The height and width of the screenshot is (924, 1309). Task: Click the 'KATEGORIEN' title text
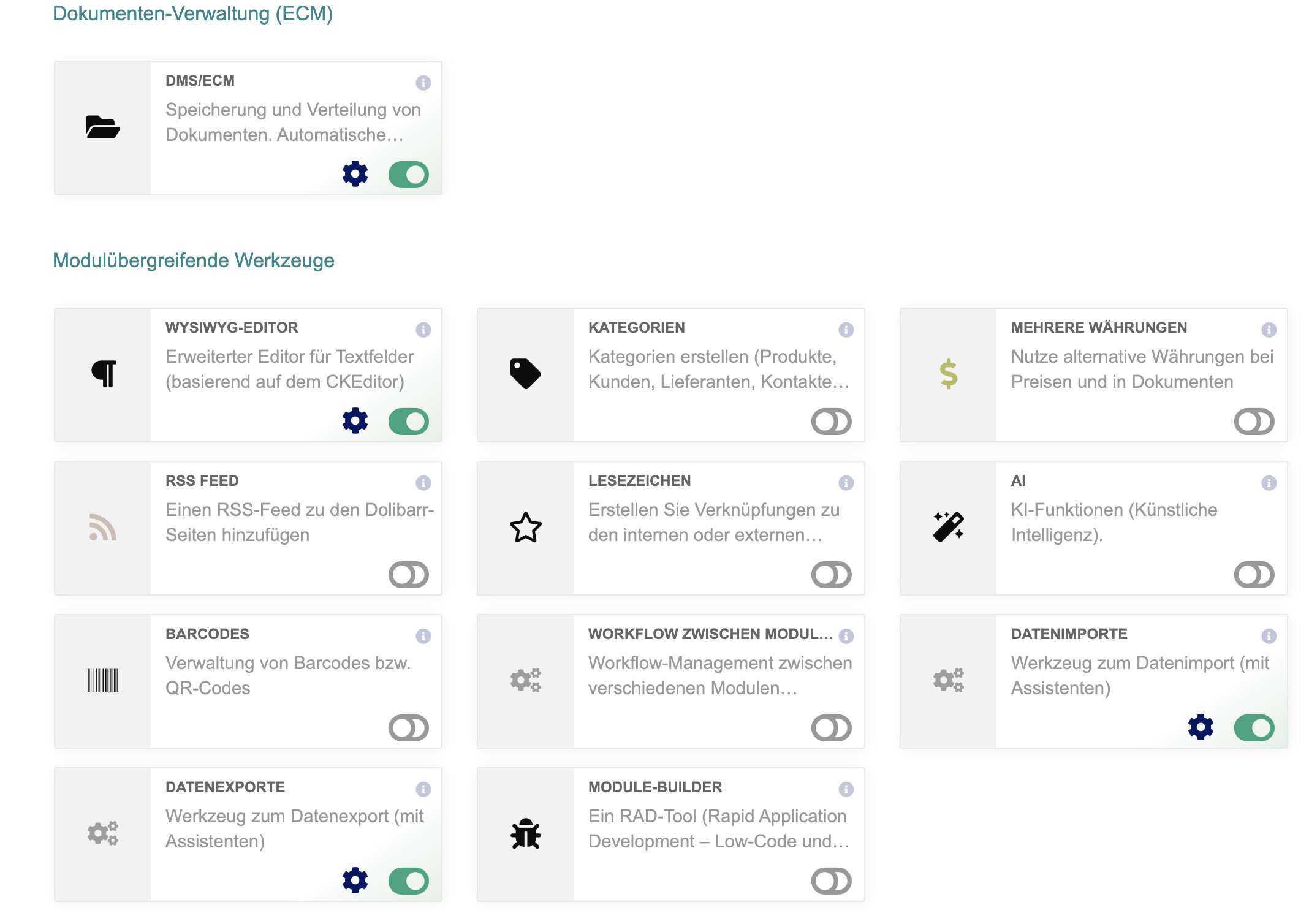(x=637, y=328)
